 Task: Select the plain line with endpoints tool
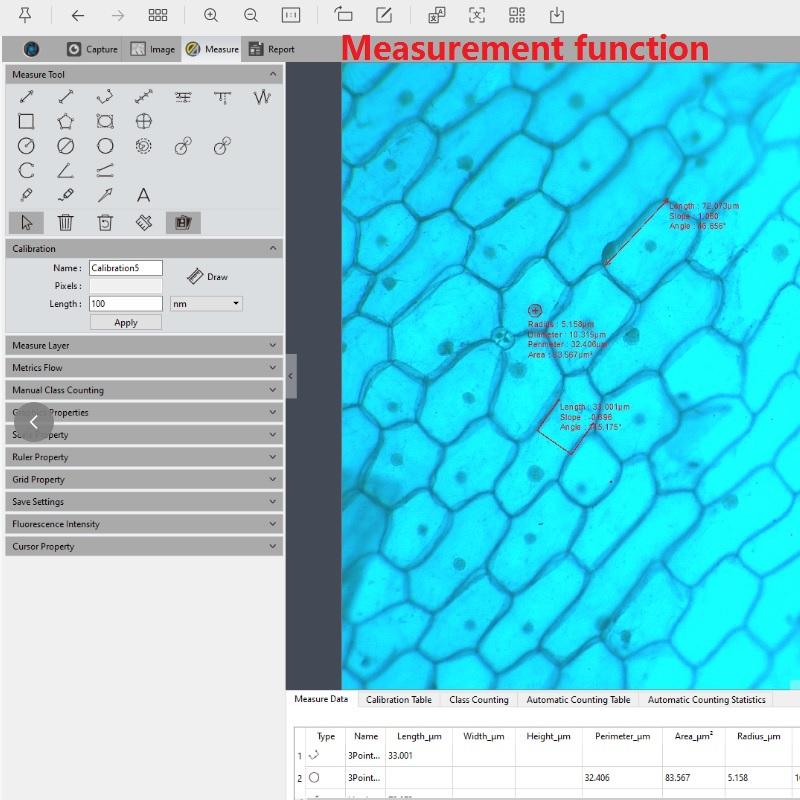click(66, 96)
